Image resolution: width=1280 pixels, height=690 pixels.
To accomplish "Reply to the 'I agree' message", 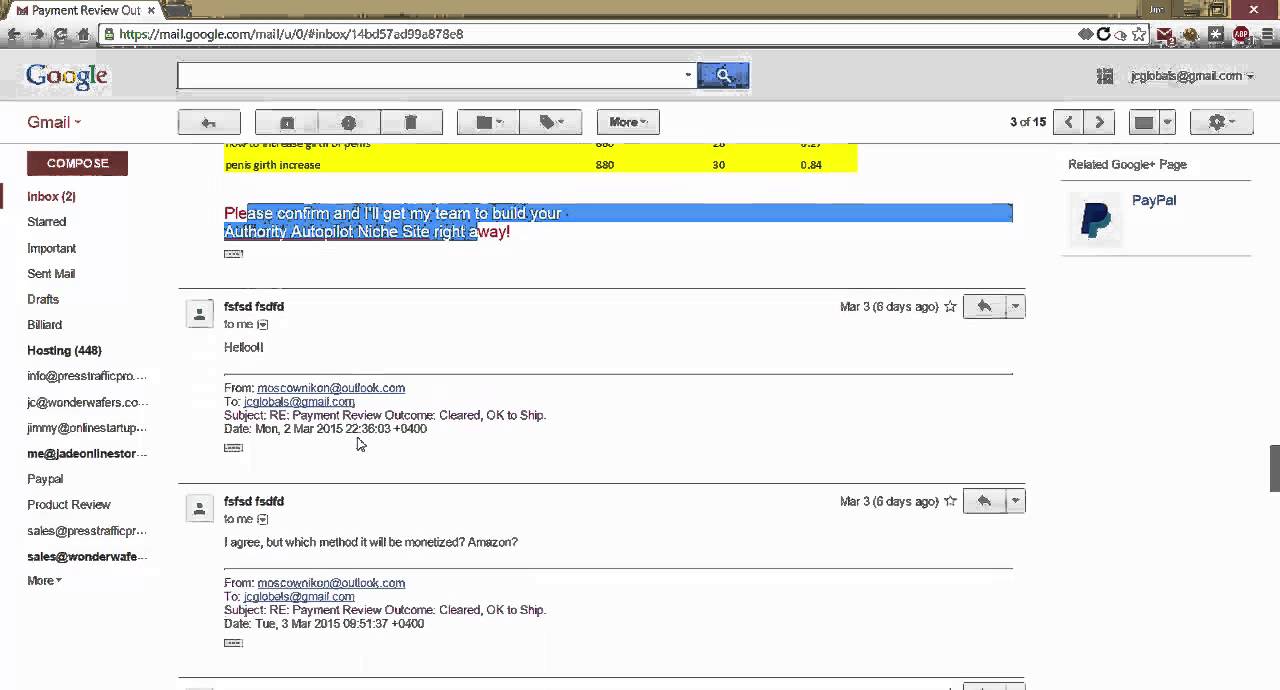I will click(985, 501).
